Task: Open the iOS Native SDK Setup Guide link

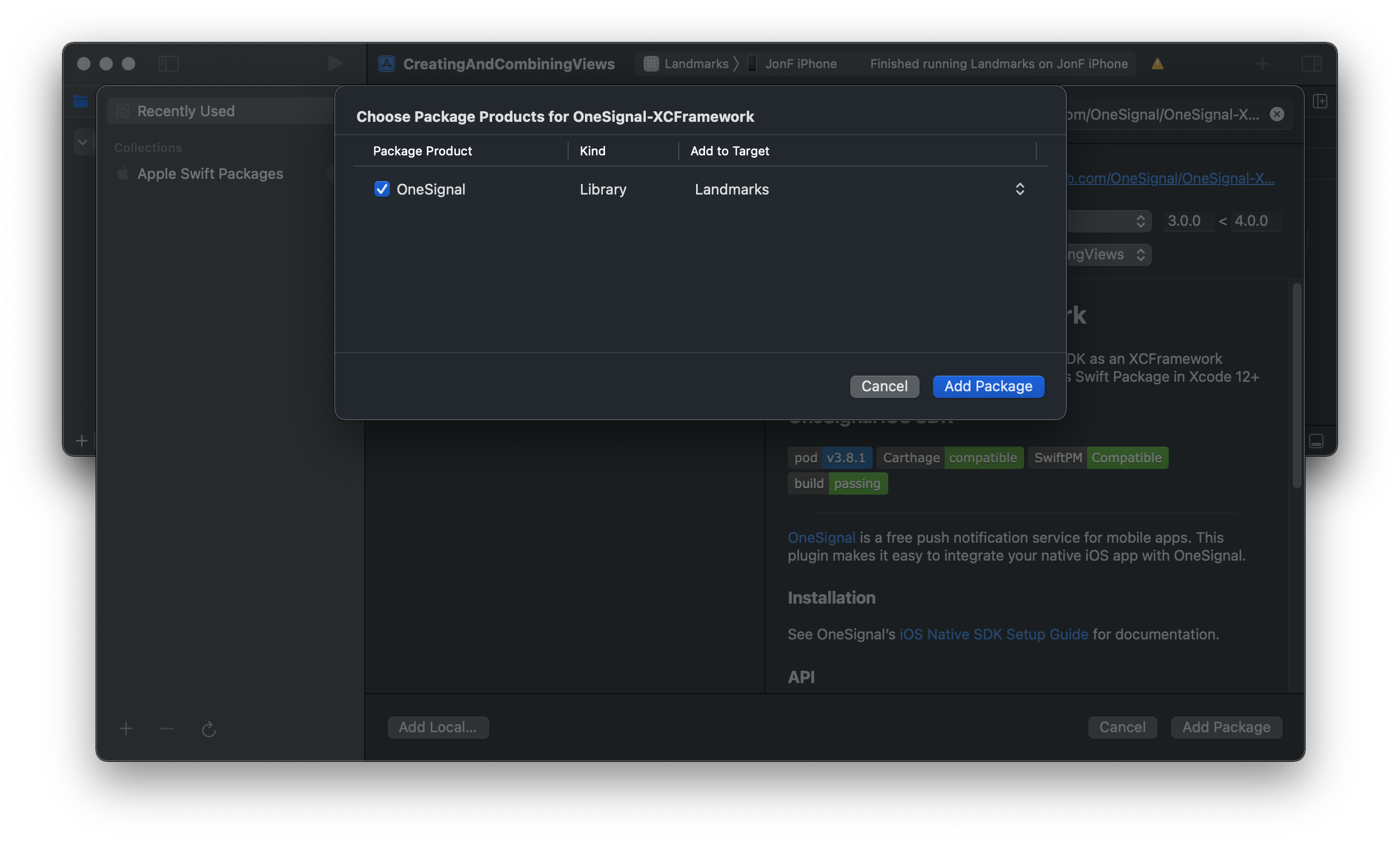Action: [993, 634]
